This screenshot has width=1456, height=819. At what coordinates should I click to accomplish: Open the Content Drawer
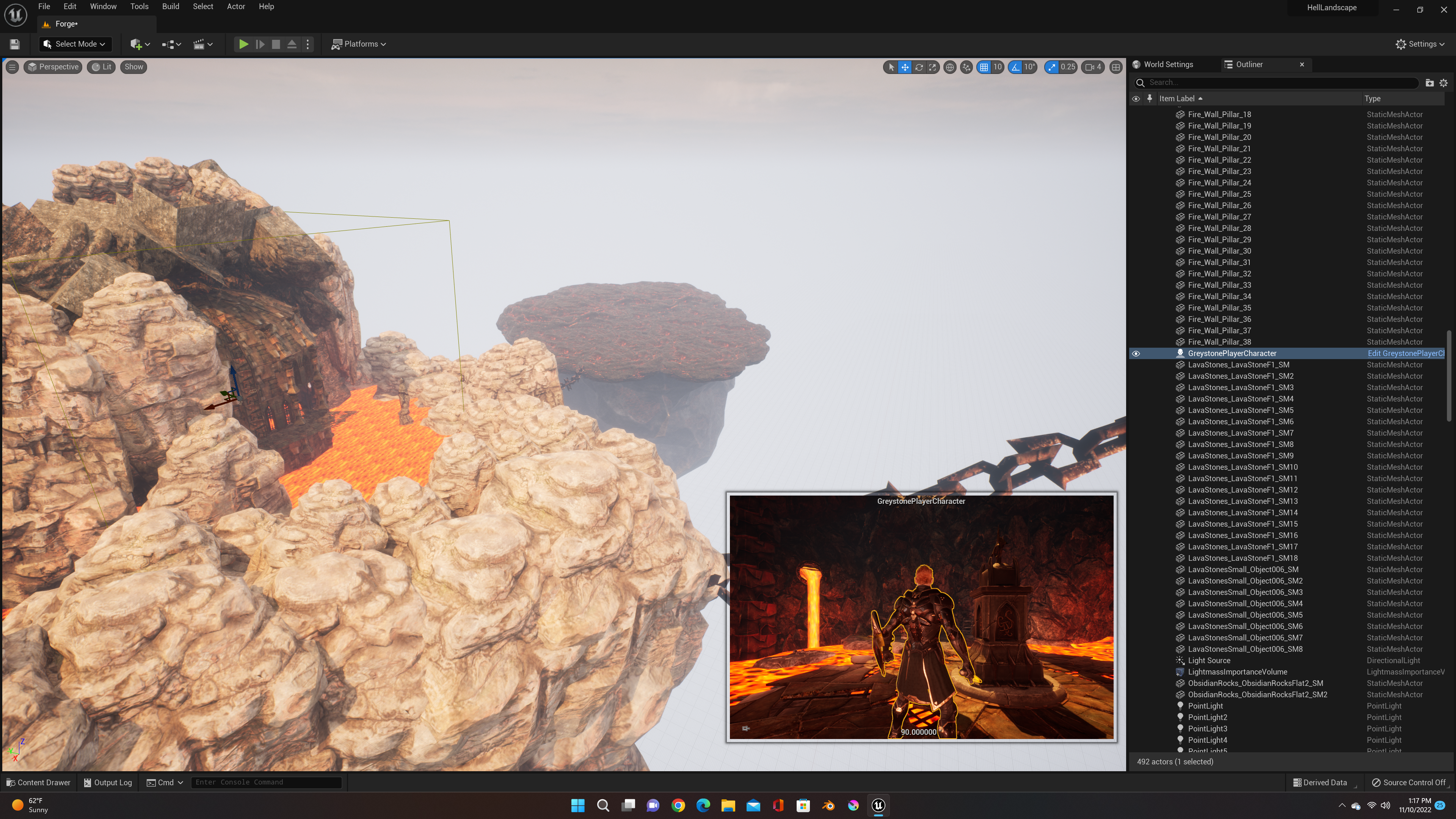[x=38, y=783]
